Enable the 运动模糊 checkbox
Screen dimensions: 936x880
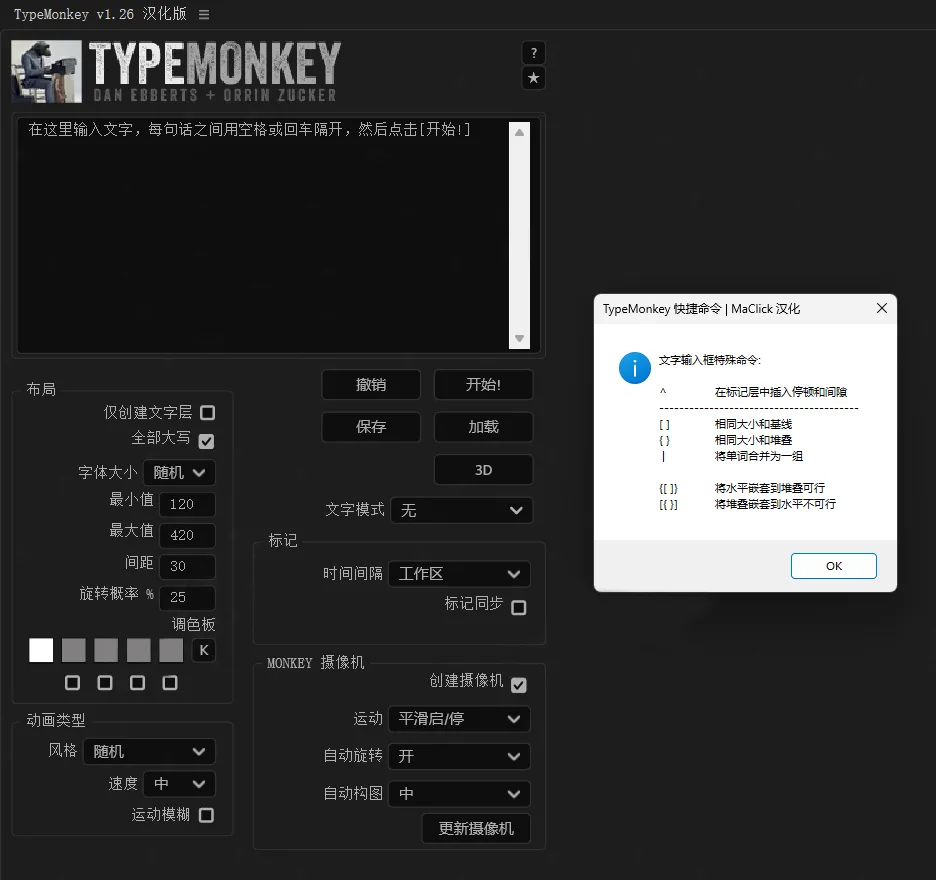click(x=206, y=815)
